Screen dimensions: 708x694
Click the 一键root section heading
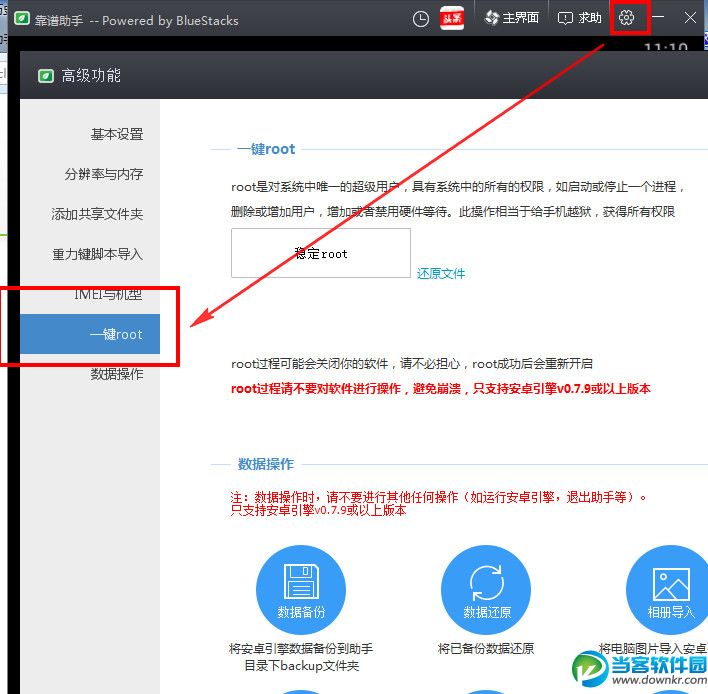pos(266,149)
